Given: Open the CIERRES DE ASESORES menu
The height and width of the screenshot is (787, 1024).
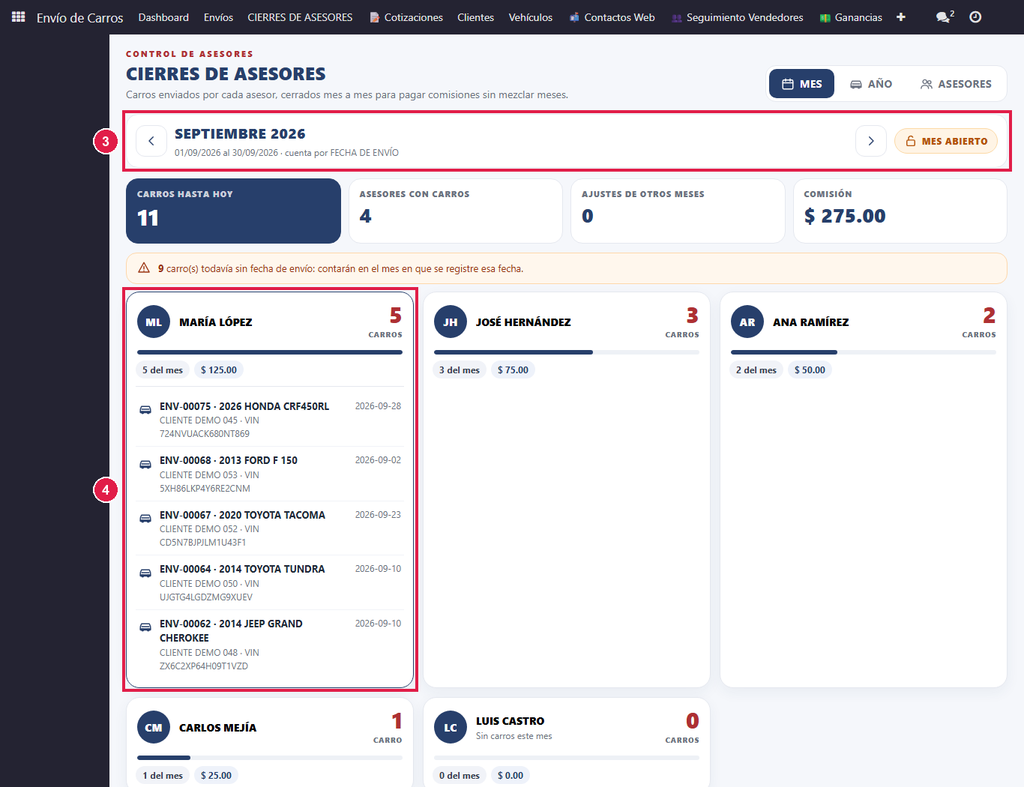Looking at the screenshot, I should coord(300,17).
